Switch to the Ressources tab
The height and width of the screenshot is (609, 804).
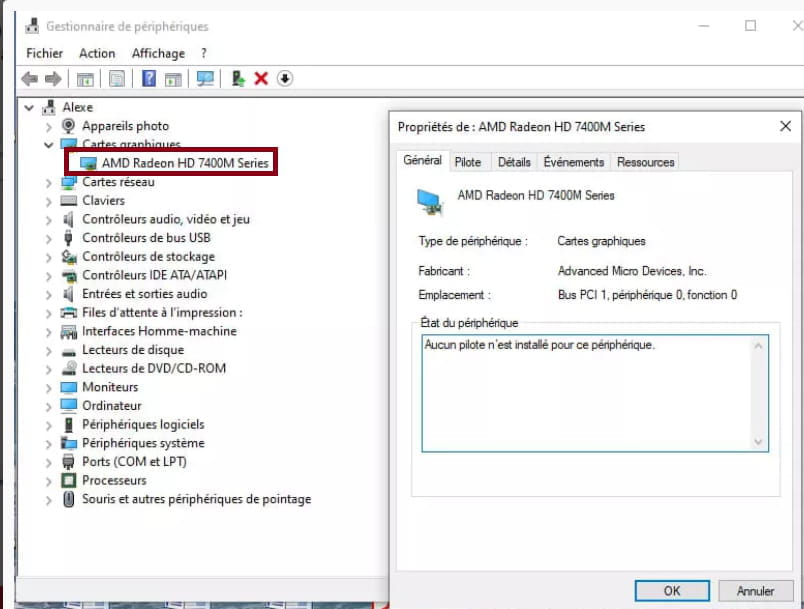(x=646, y=162)
